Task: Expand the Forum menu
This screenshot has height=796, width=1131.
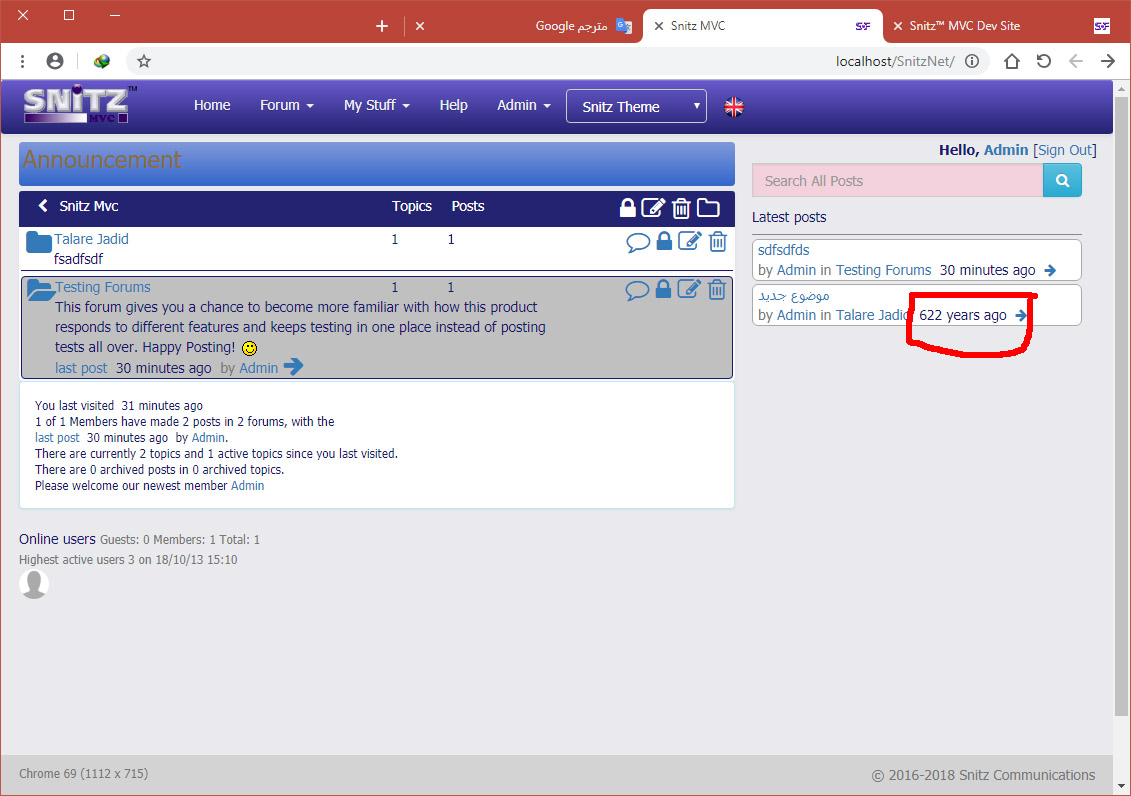Action: point(286,105)
